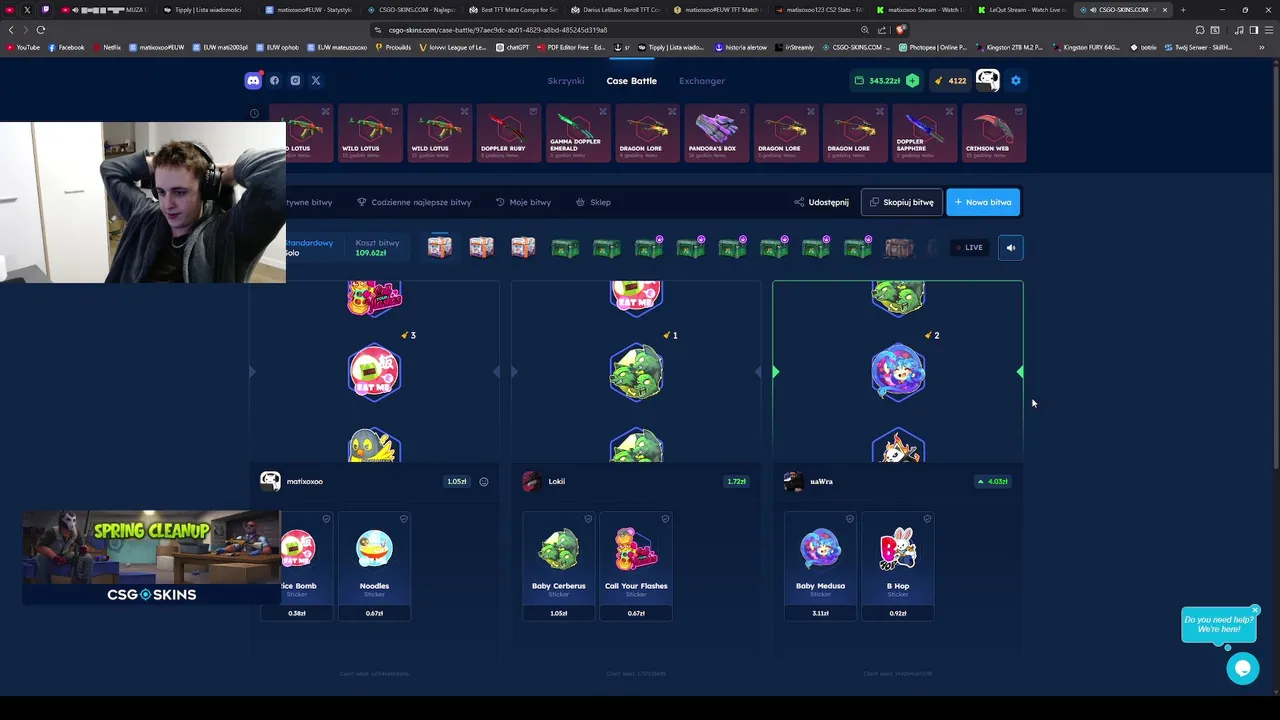
Task: Open the Instagram social icon
Action: [295, 81]
